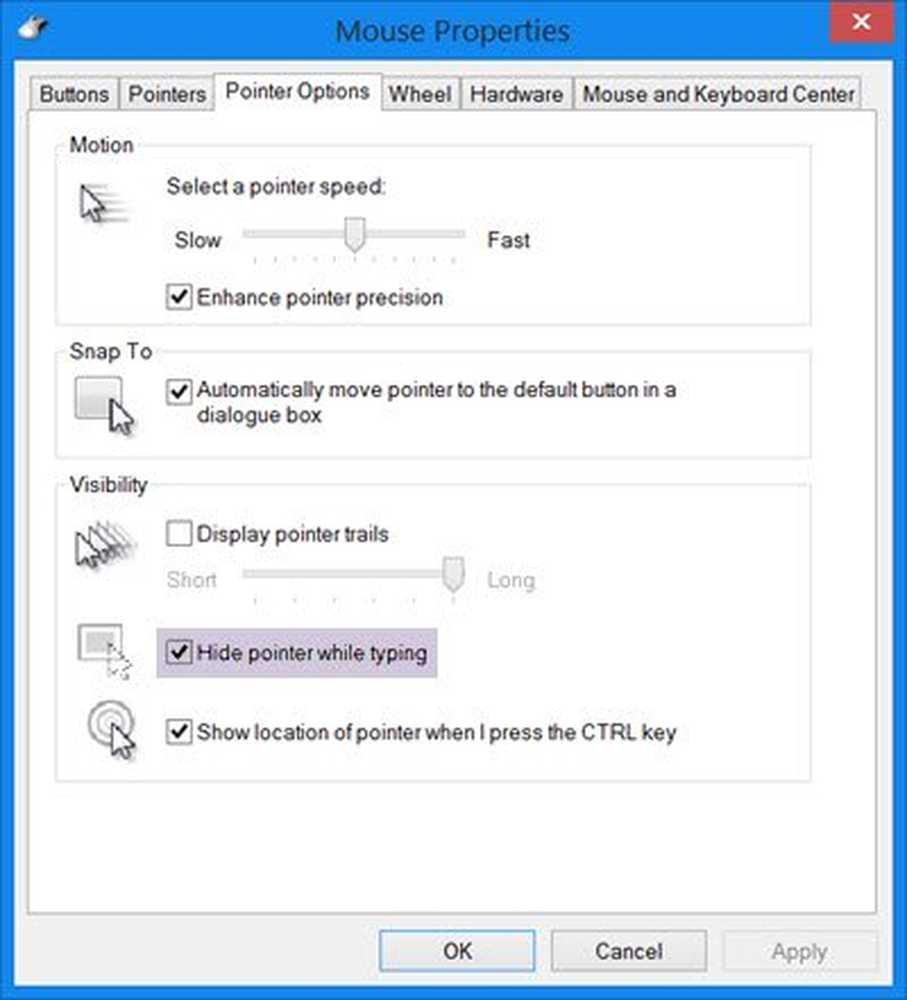Switch to the Buttons tab
907x1000 pixels.
[x=74, y=95]
